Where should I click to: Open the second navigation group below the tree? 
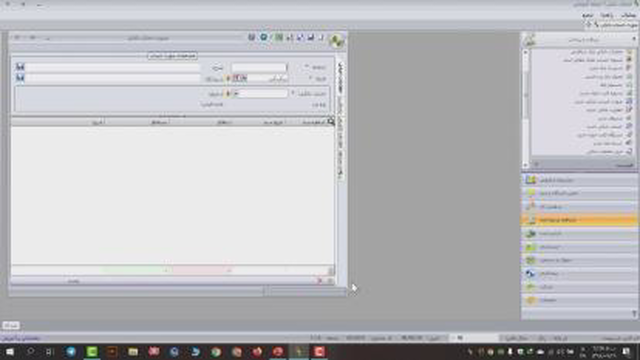[579, 193]
